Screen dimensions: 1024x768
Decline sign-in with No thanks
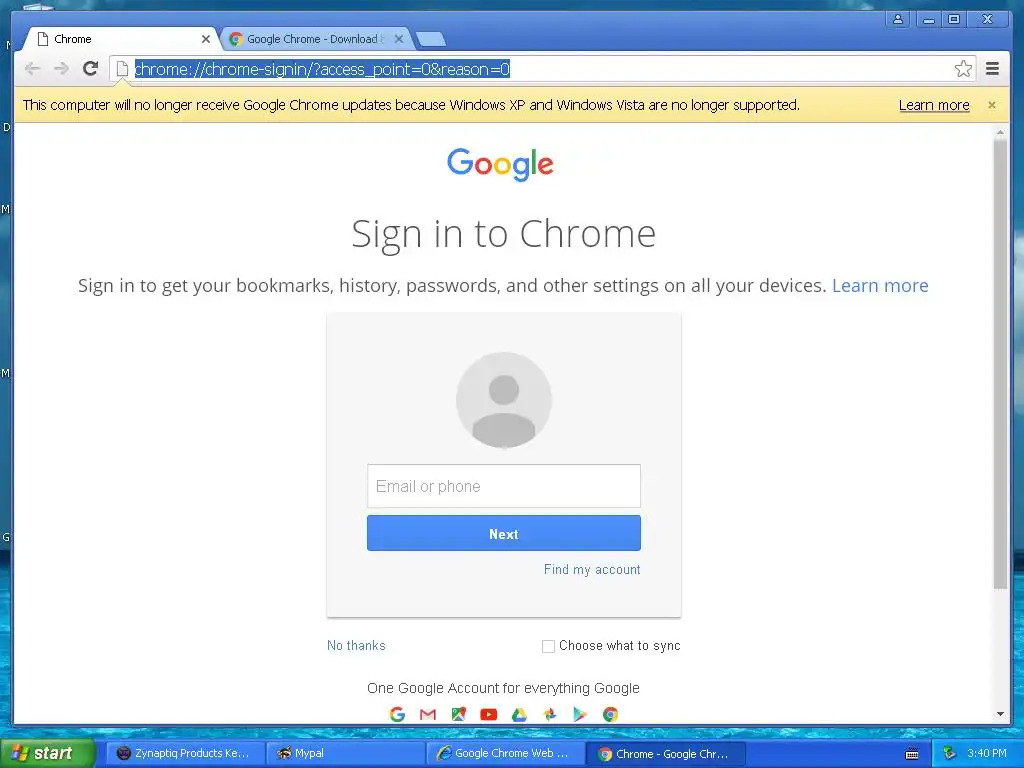click(356, 646)
